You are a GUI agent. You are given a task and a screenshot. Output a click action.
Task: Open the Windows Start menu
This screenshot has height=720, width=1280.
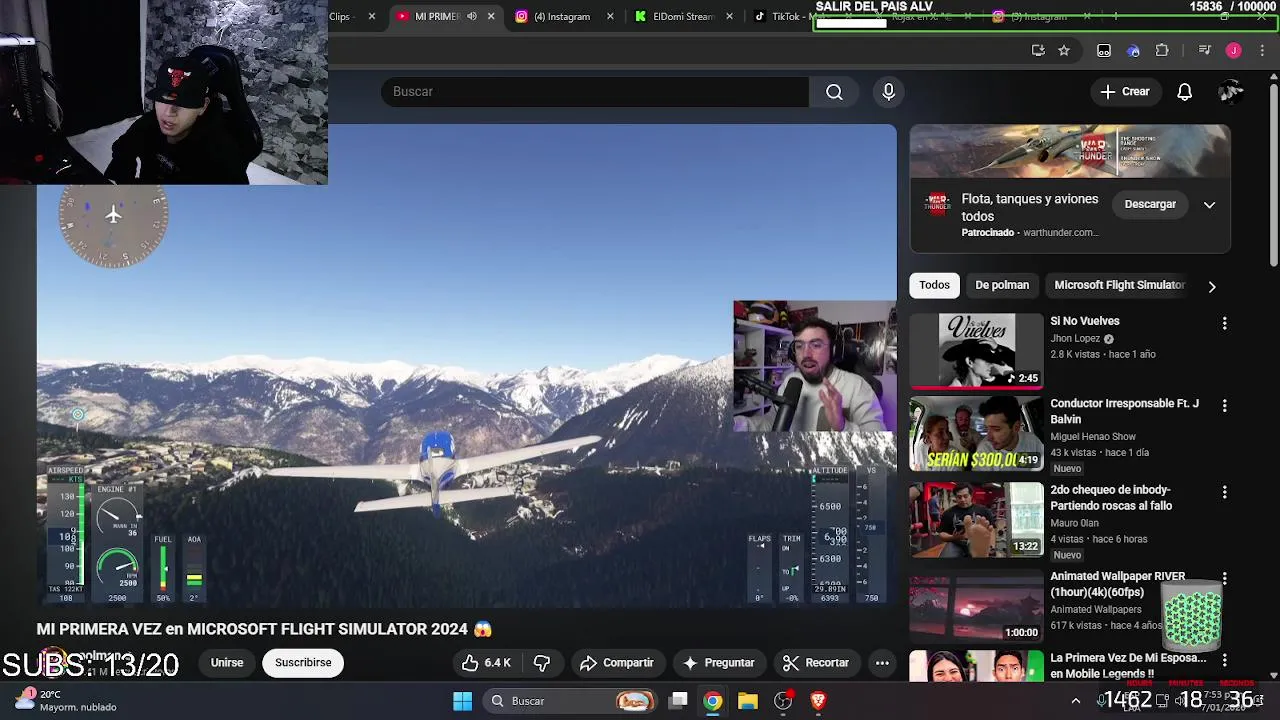click(463, 701)
